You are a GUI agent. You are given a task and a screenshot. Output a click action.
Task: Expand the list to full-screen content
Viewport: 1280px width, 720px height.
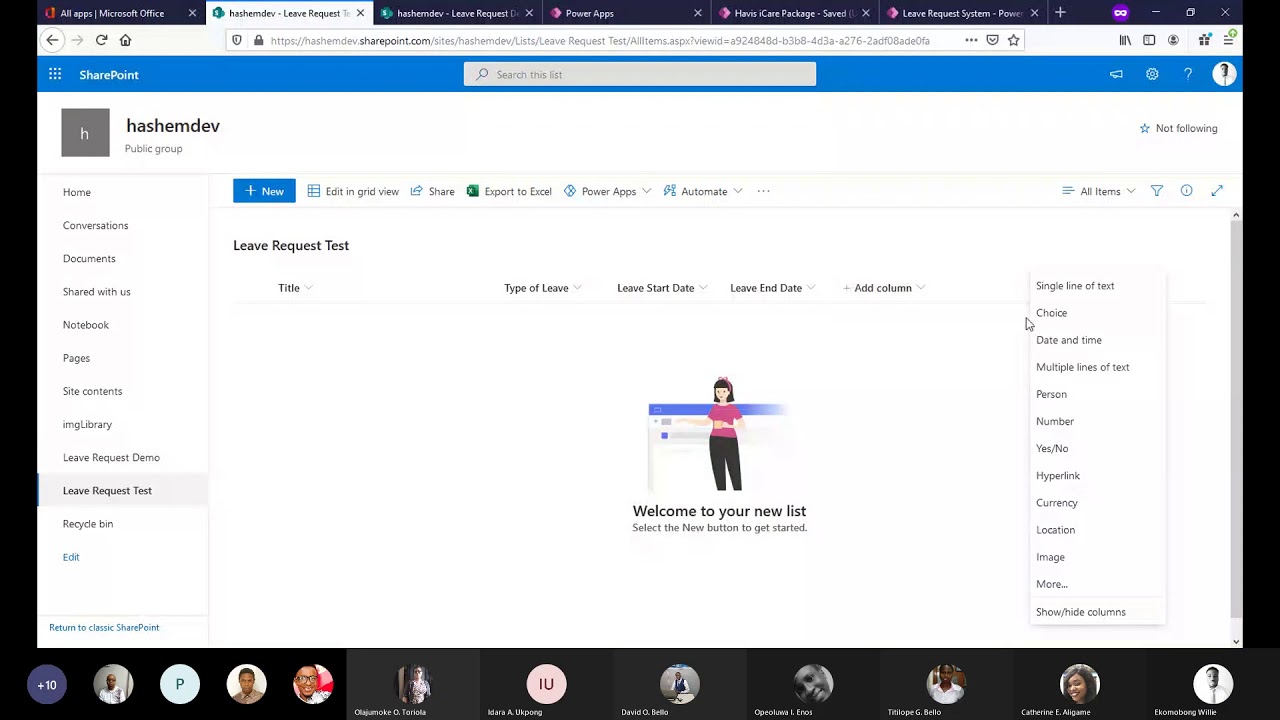pyautogui.click(x=1217, y=191)
